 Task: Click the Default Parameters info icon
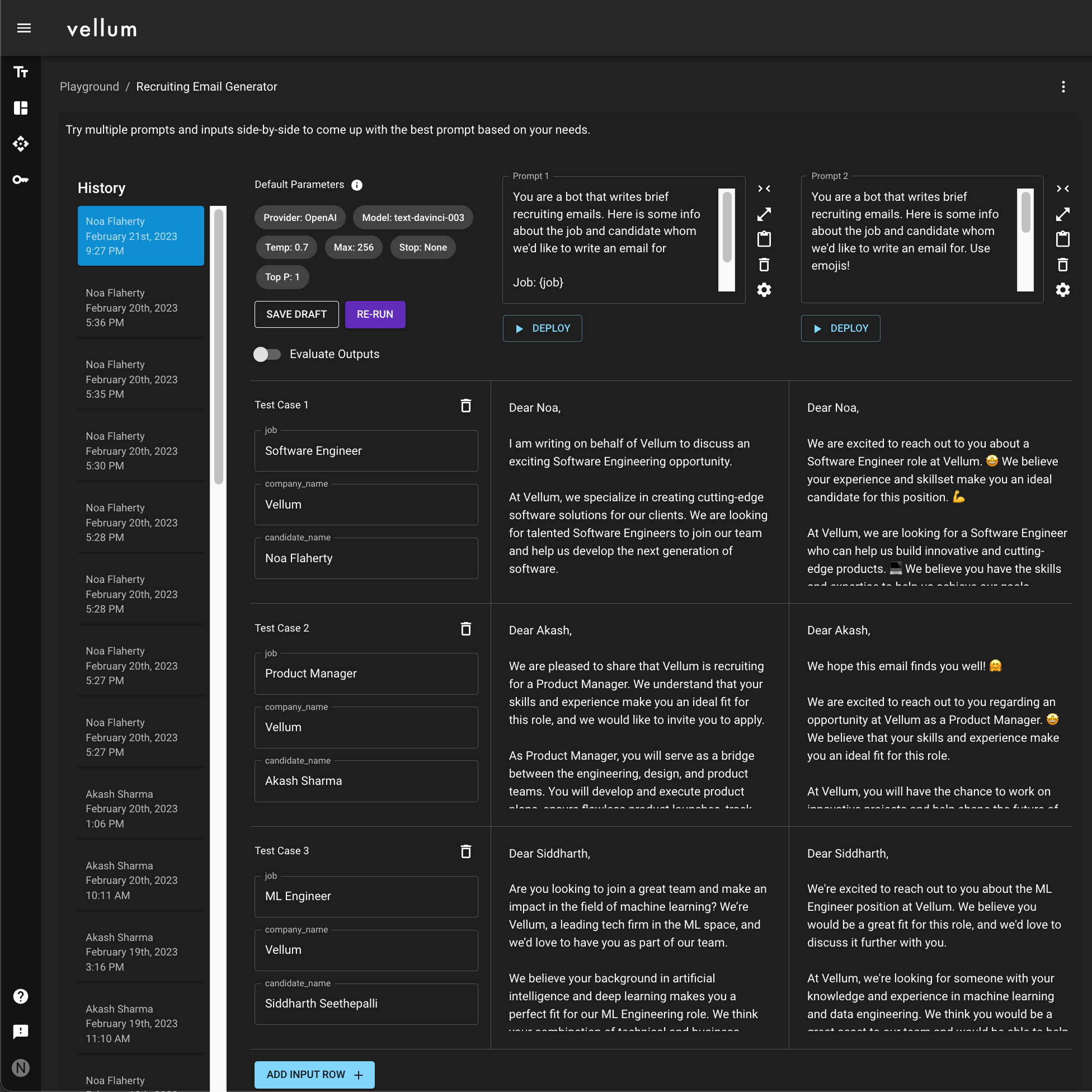click(x=357, y=184)
